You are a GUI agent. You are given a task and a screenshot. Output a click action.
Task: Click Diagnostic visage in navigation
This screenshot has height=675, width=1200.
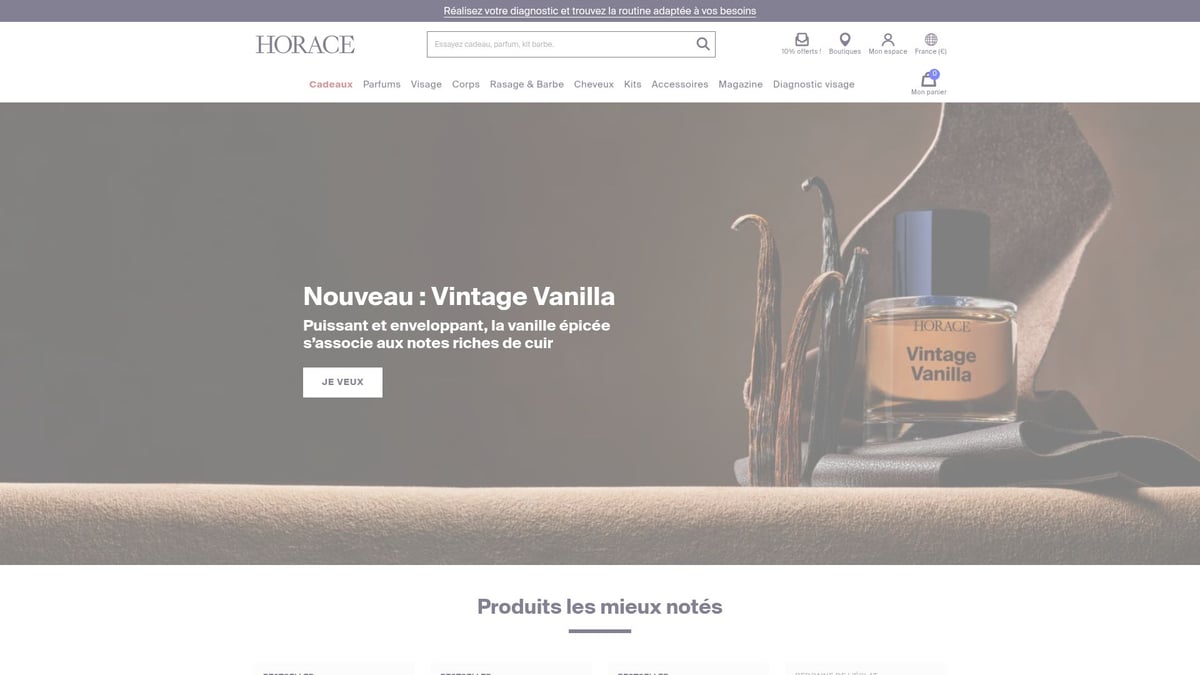814,85
